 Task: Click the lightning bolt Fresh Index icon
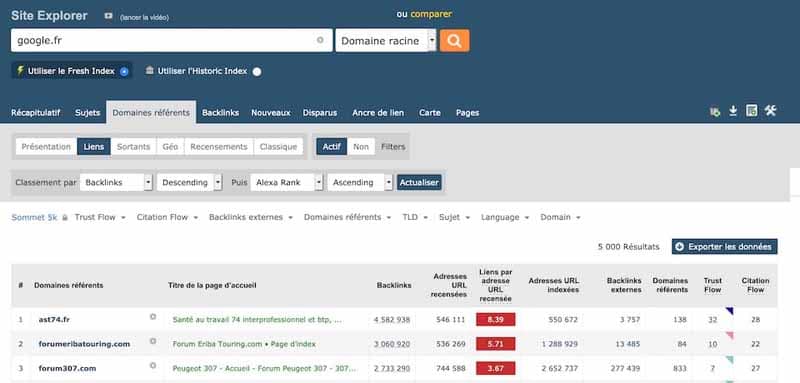coord(20,70)
